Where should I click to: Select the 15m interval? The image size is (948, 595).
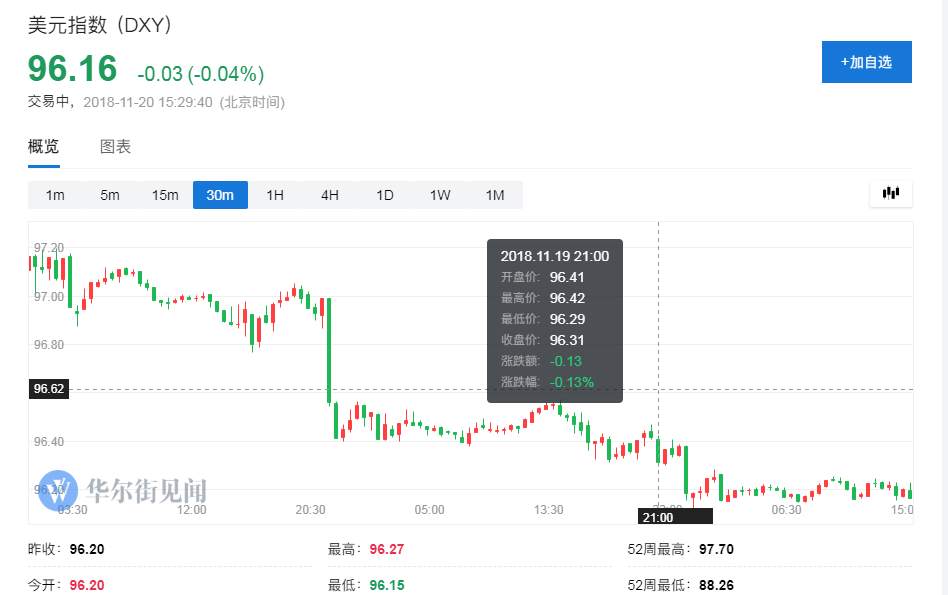(x=165, y=195)
